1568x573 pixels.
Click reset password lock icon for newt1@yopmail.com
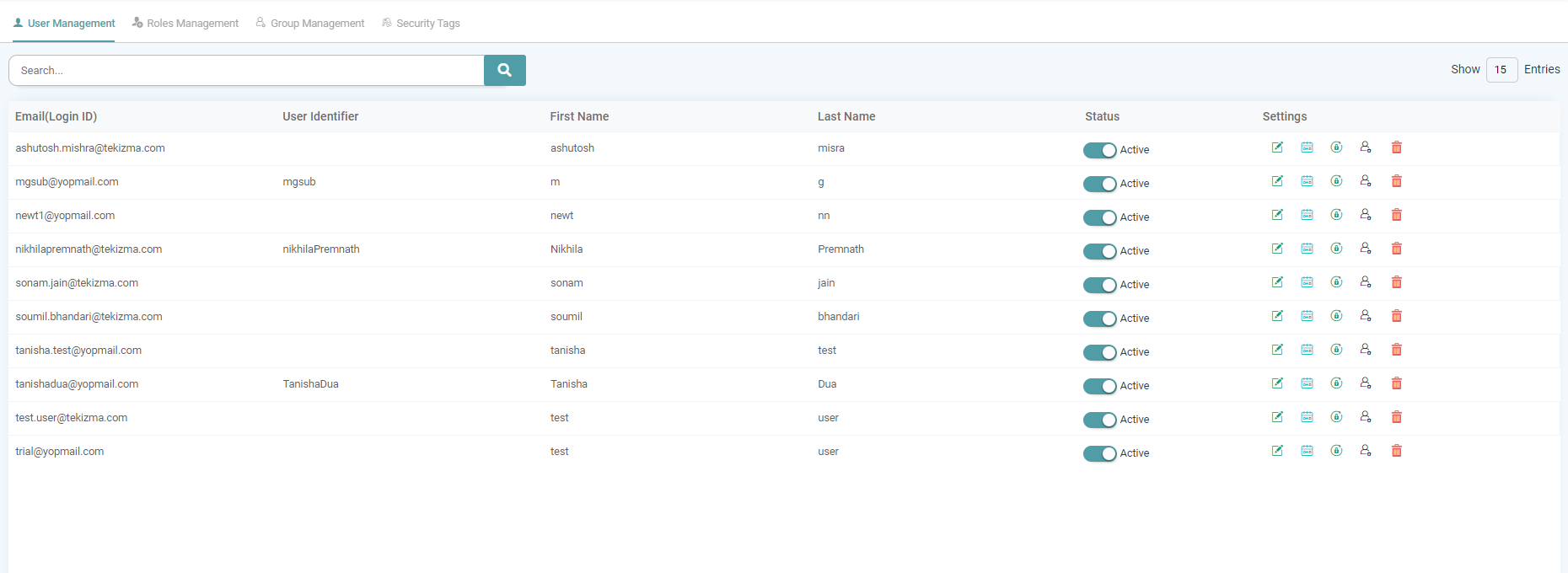[x=1336, y=215]
